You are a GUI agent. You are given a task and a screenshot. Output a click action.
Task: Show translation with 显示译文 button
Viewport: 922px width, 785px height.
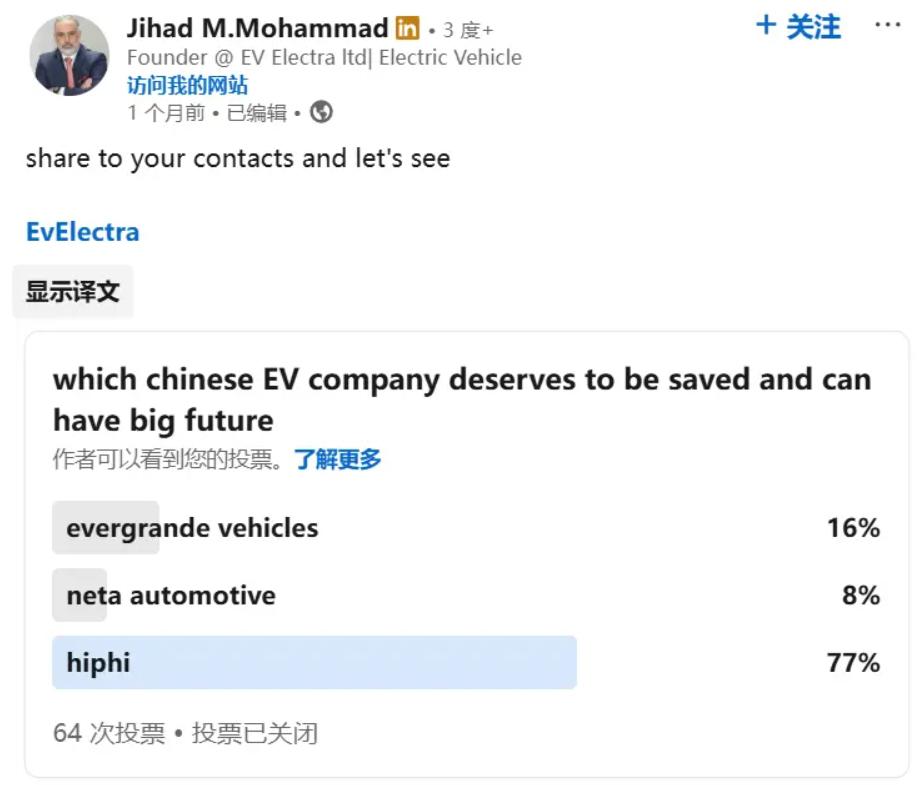point(73,291)
